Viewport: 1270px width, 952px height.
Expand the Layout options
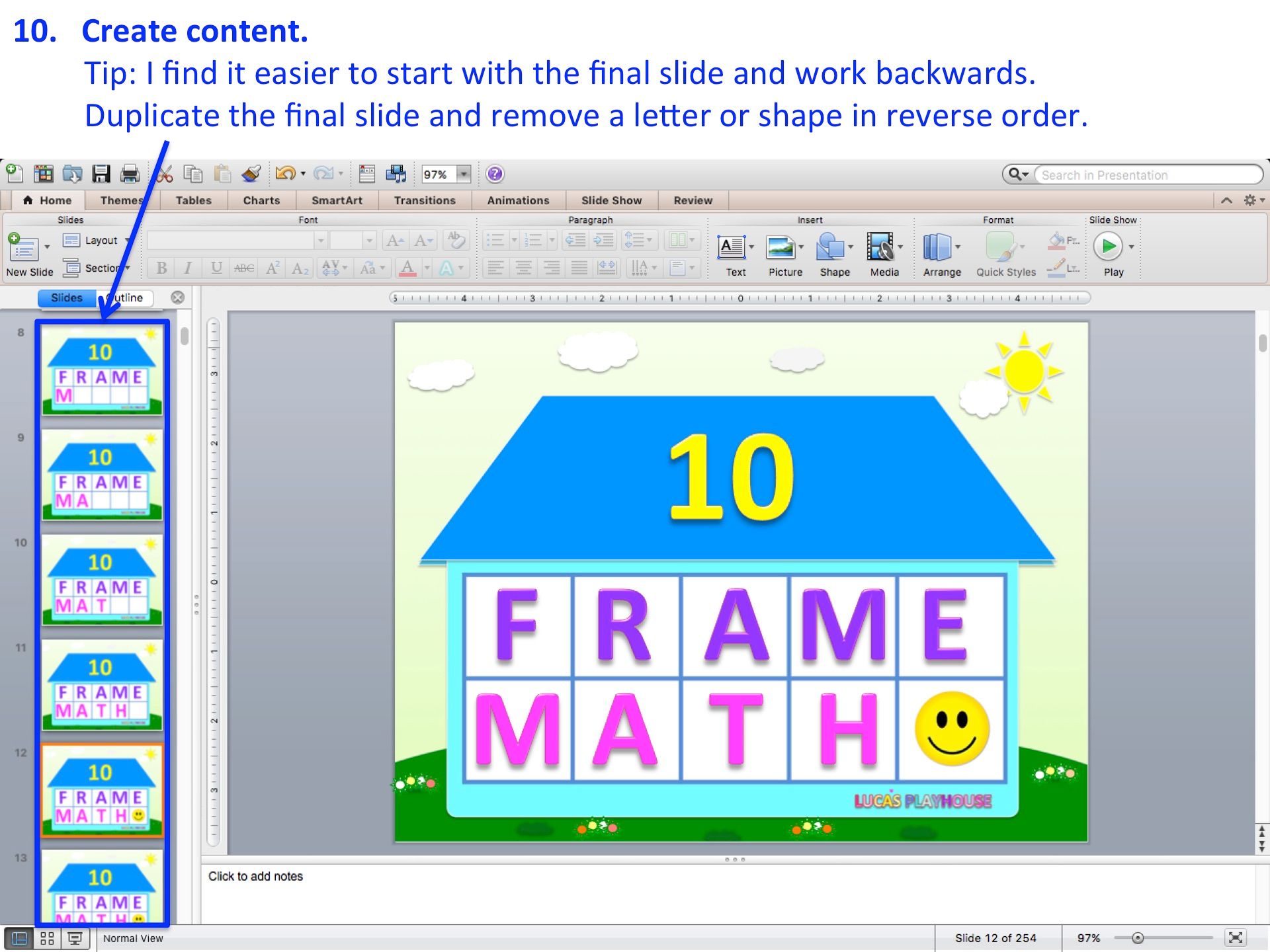tap(127, 240)
